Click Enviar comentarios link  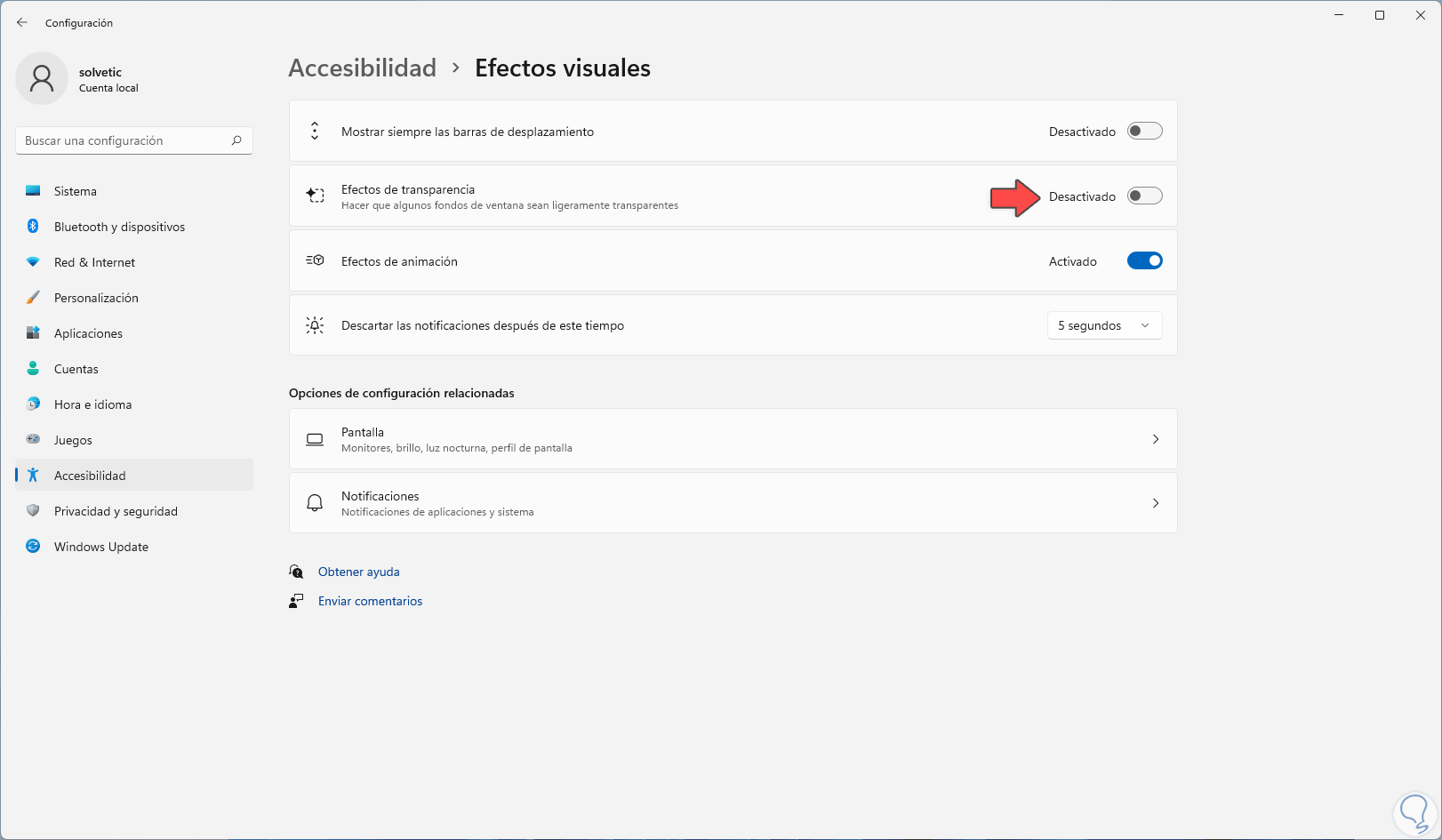coord(370,601)
